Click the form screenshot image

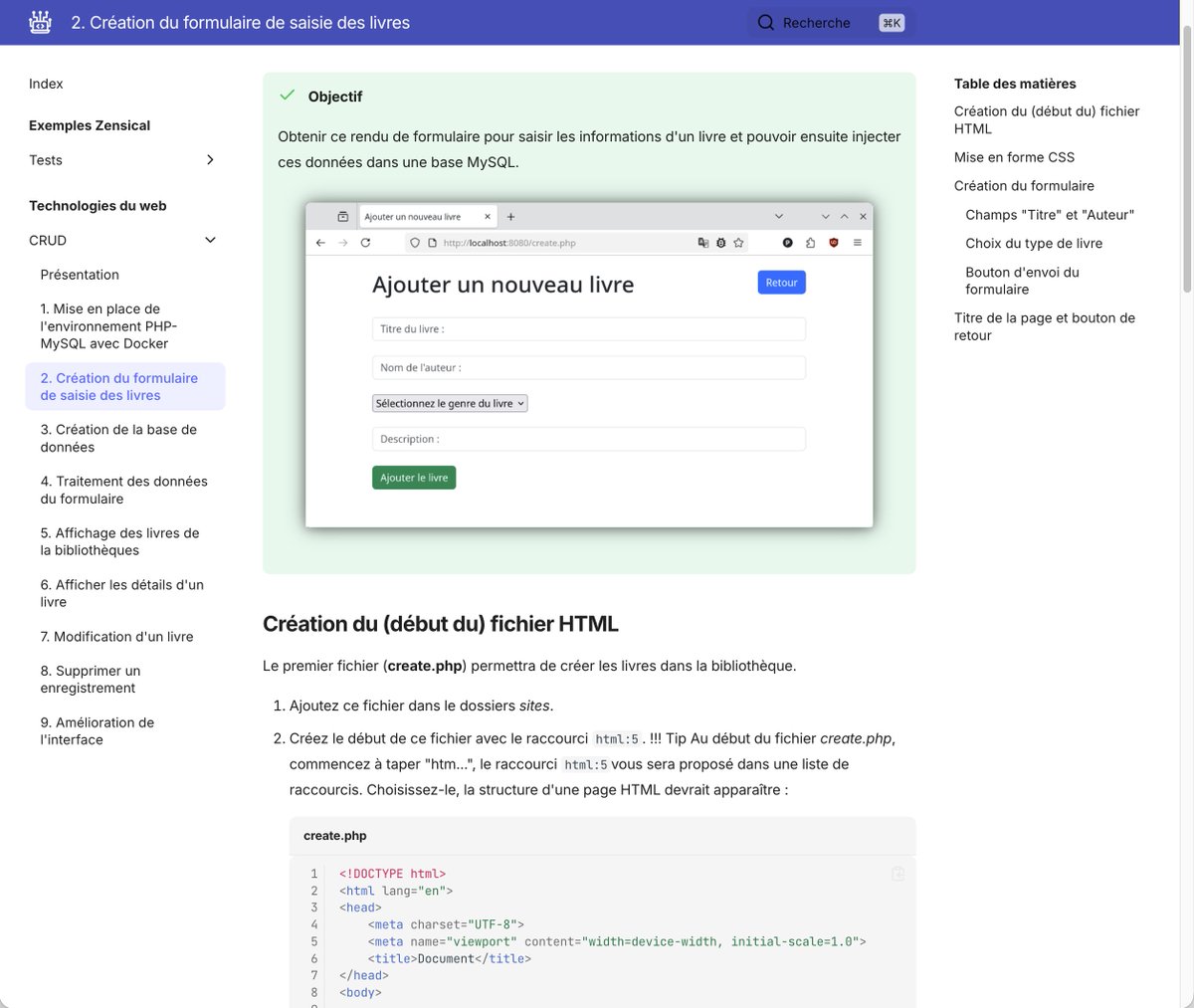[589, 364]
